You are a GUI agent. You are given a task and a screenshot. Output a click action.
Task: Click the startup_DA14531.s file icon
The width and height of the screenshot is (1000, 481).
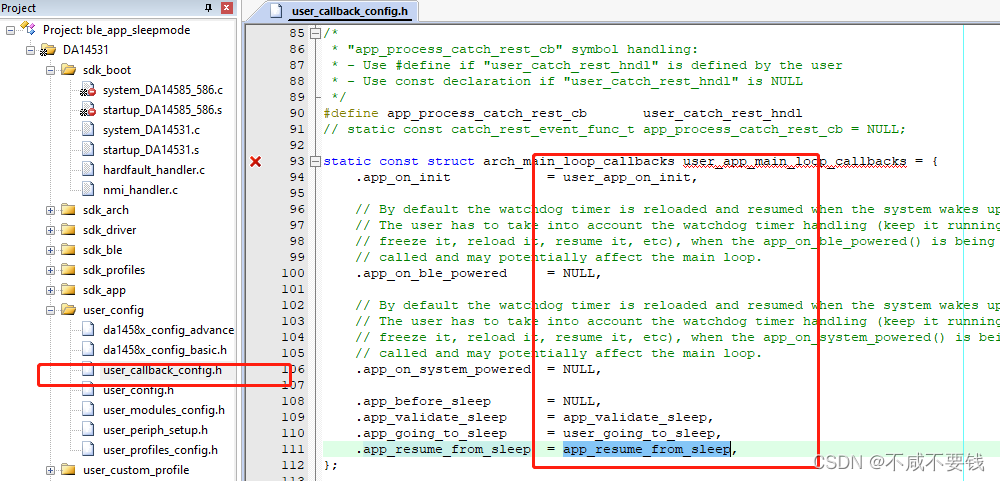tap(88, 150)
